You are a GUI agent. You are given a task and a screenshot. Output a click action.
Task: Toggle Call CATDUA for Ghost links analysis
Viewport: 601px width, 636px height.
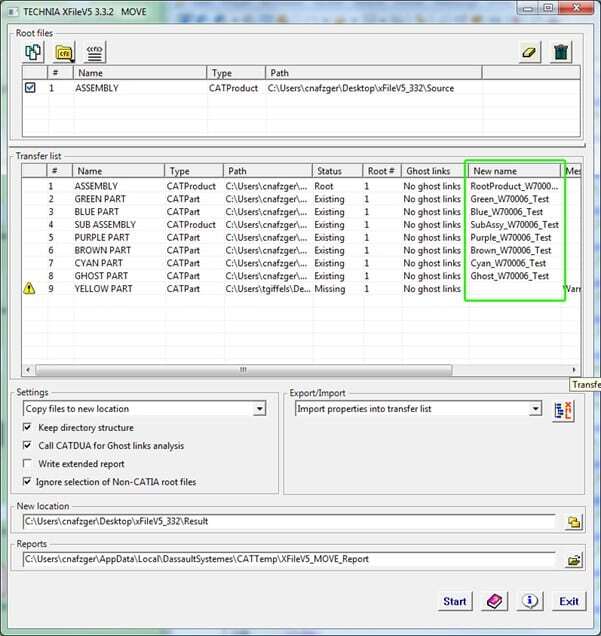[28, 446]
